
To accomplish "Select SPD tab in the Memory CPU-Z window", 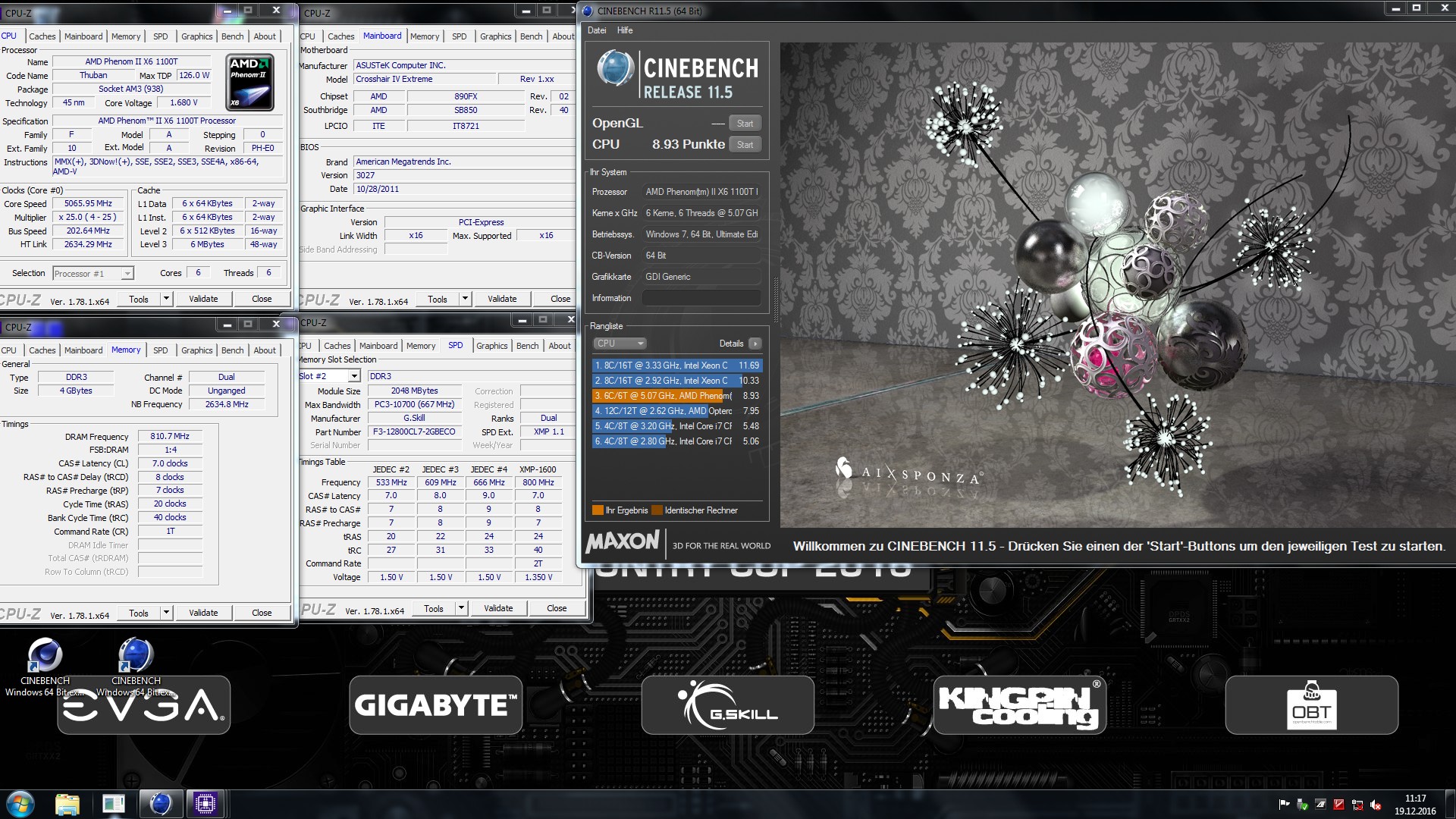I will (161, 350).
